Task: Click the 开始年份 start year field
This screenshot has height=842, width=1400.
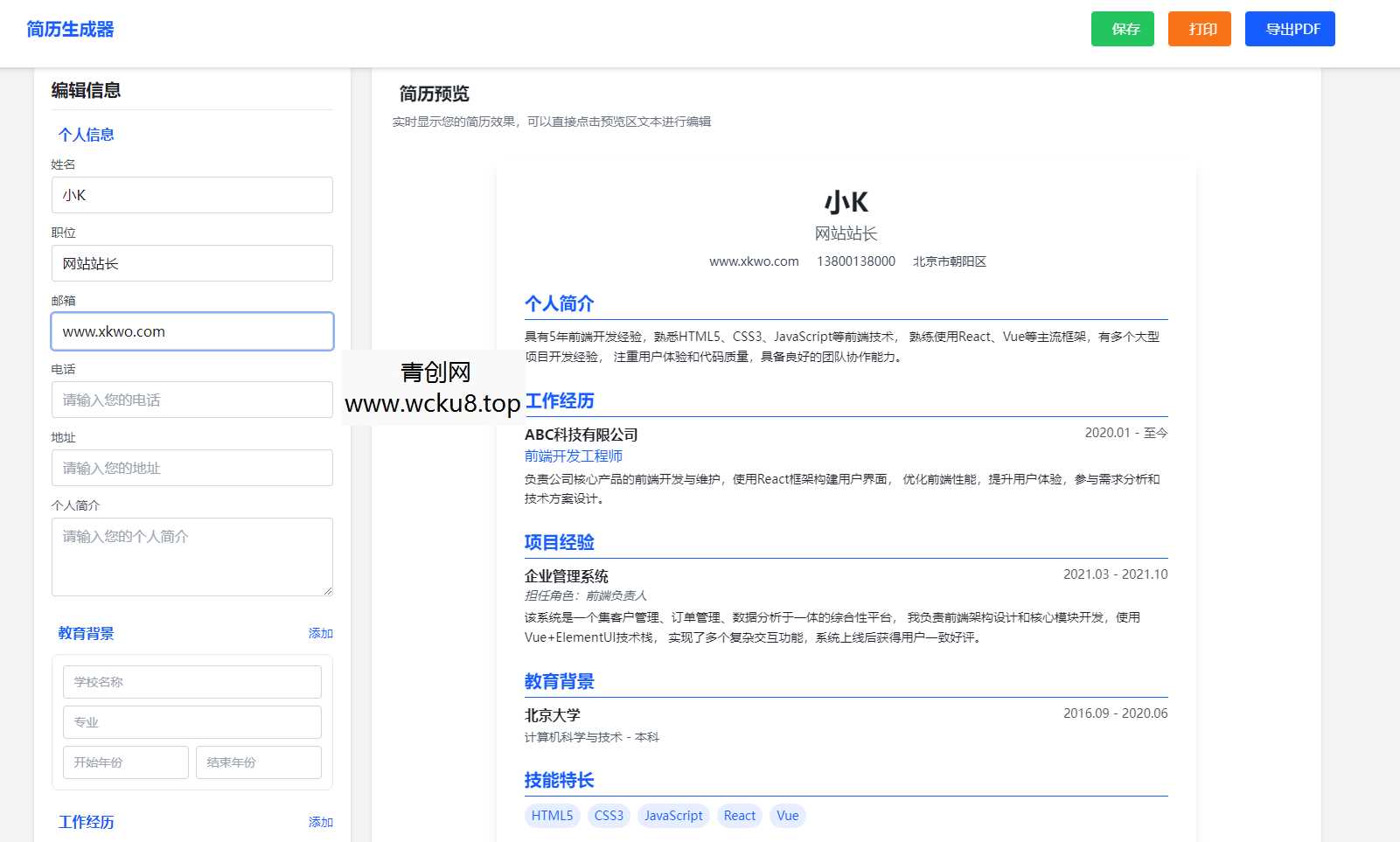Action: click(125, 762)
